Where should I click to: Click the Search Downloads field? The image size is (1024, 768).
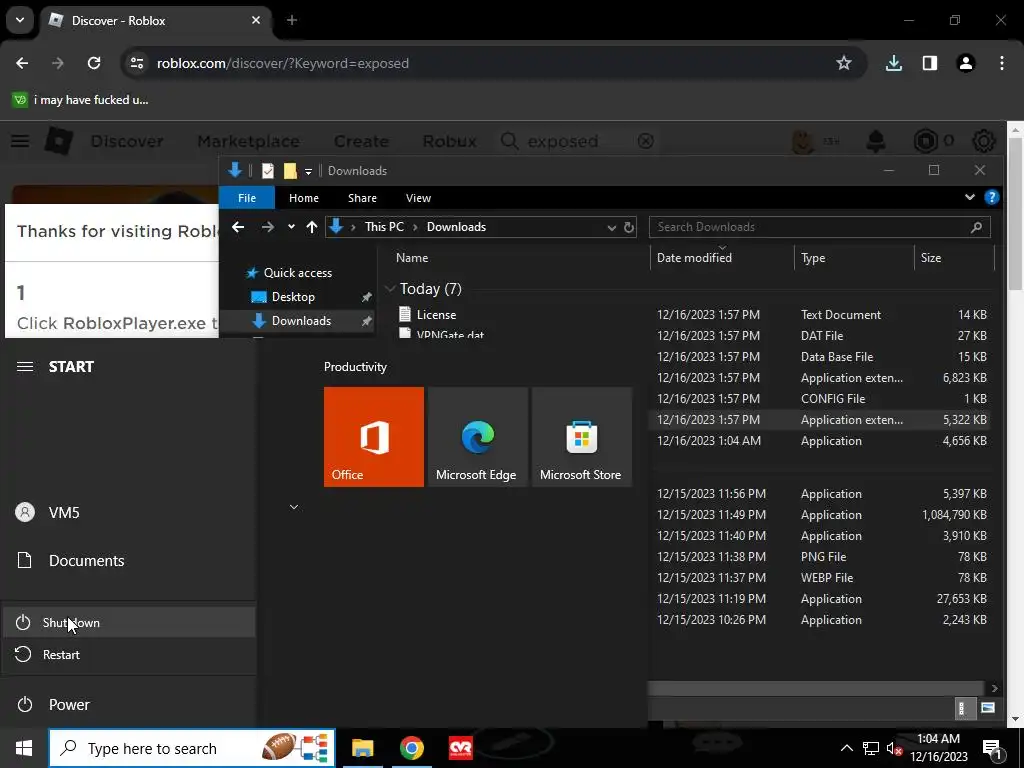820,227
